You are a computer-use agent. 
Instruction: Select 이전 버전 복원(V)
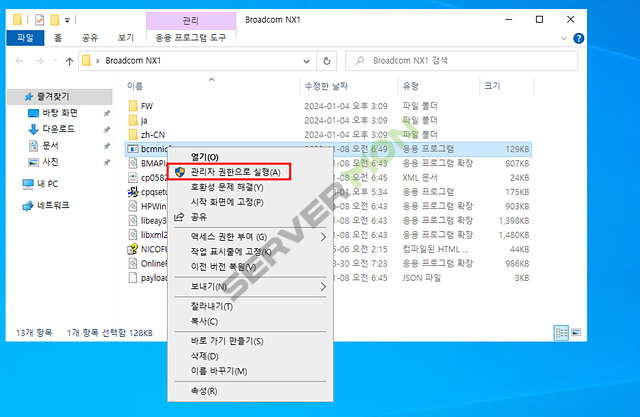[x=223, y=267]
